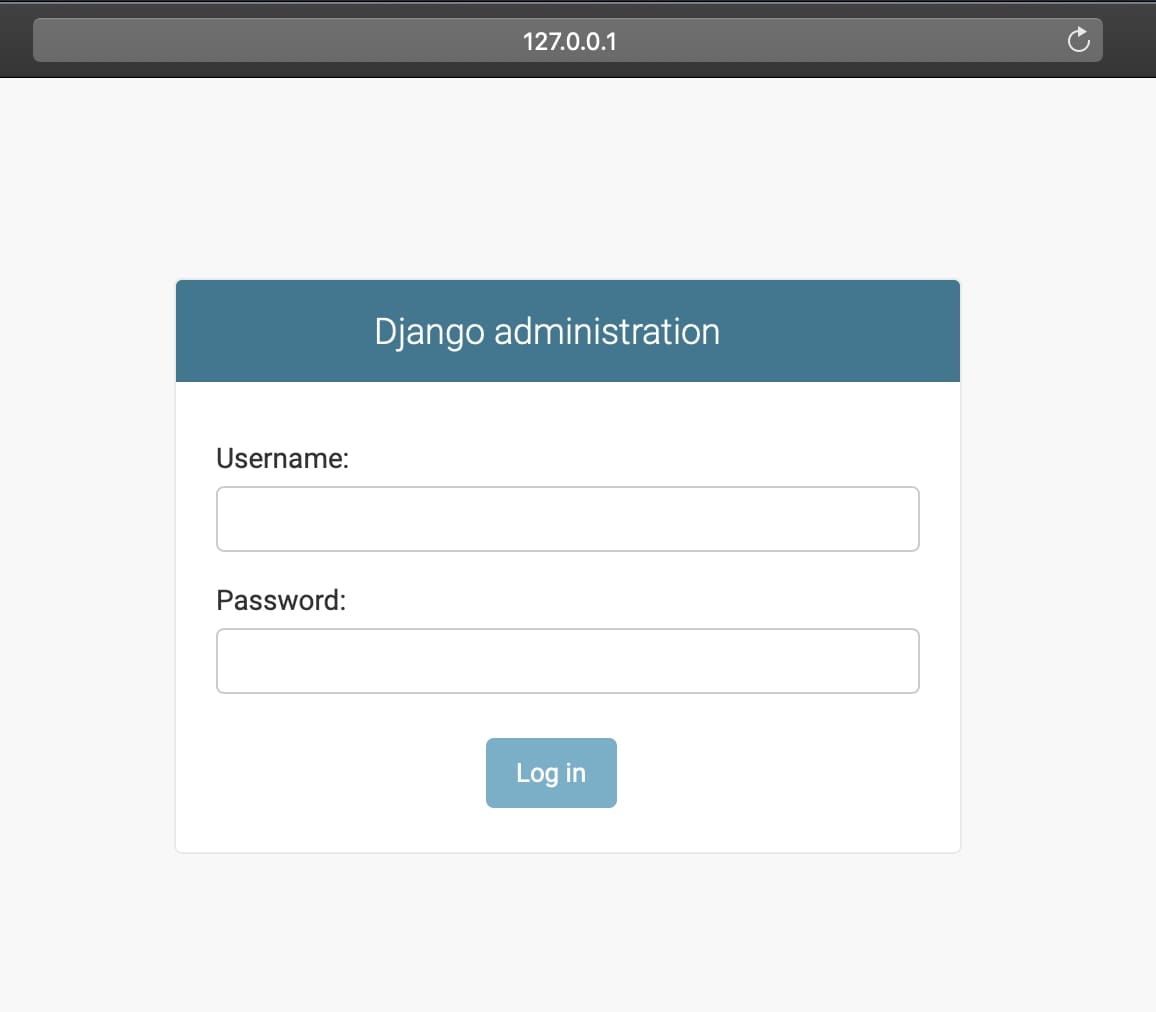Screen dimensions: 1156x1012
Task: Select the Username input field
Action: [568, 519]
